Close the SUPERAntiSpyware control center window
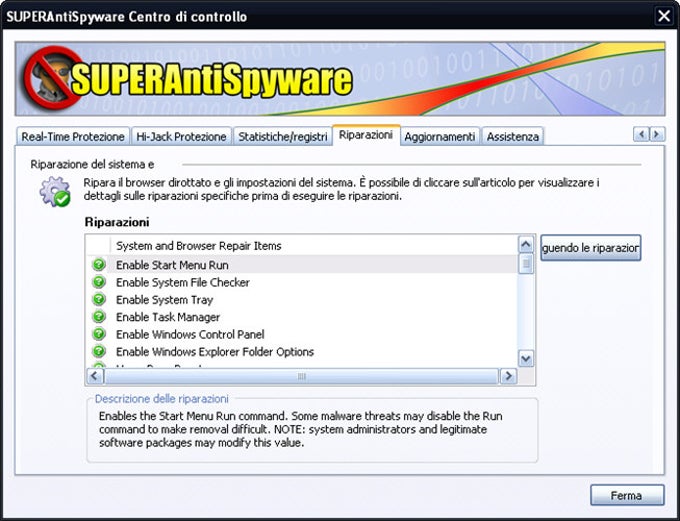The width and height of the screenshot is (680, 521). 664,16
